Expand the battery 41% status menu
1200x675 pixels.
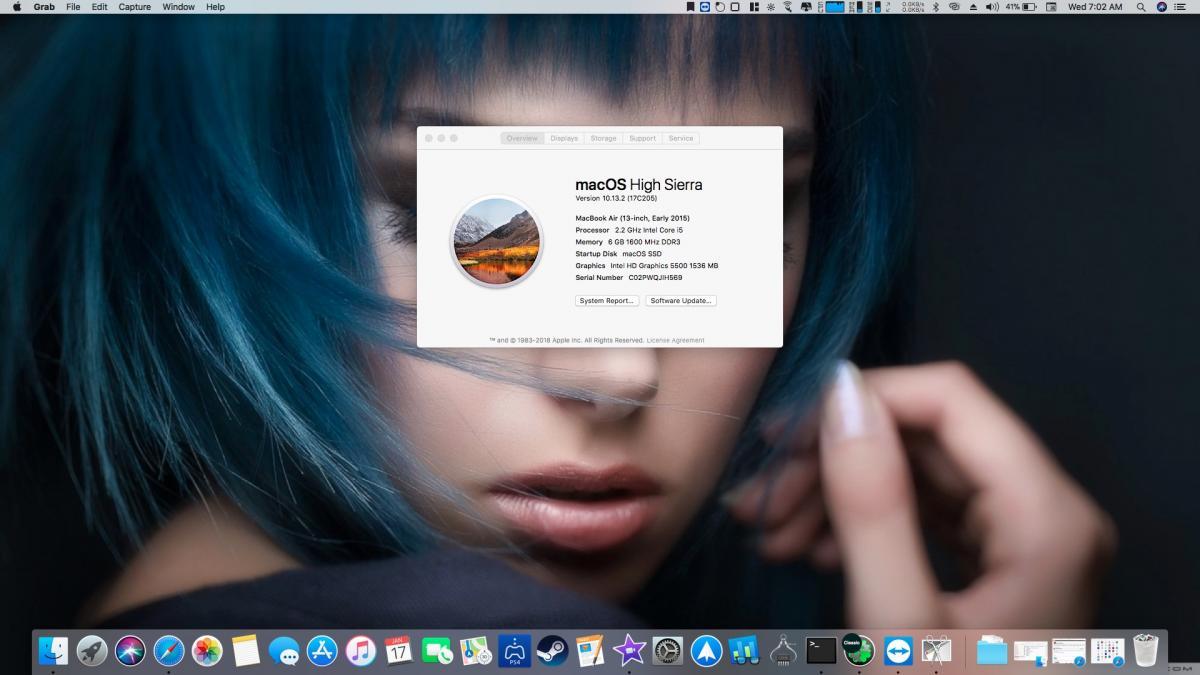(1020, 7)
